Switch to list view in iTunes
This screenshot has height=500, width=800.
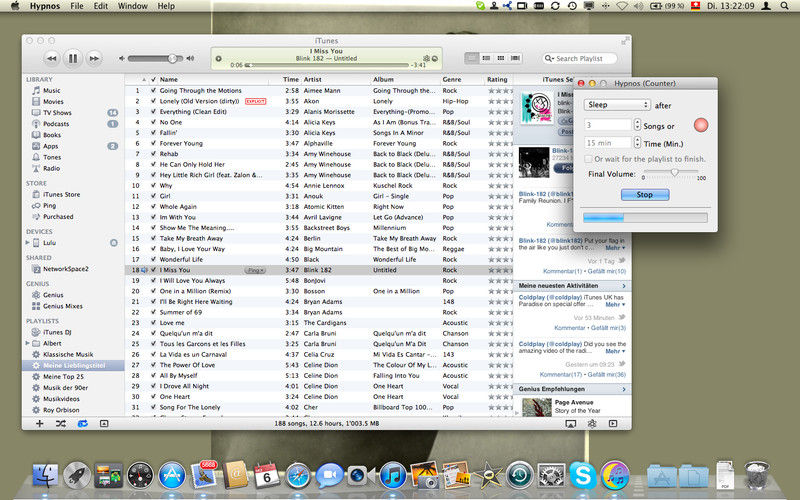[472, 58]
